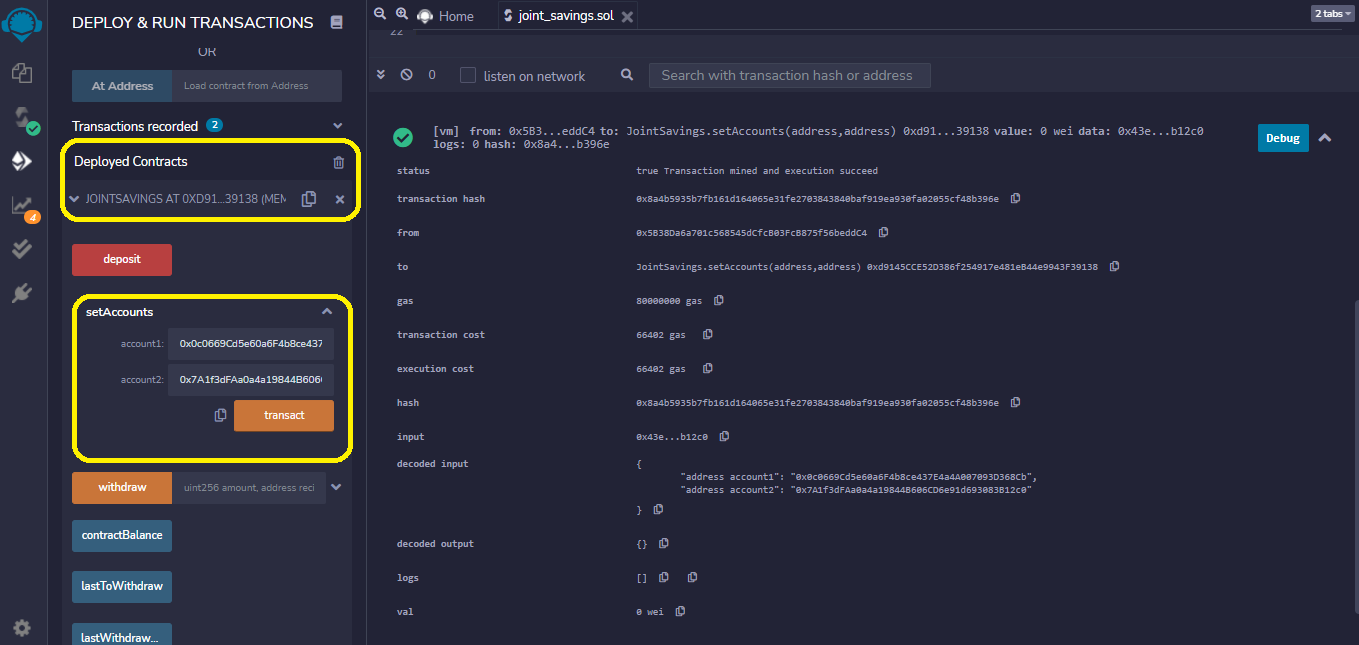Click the 'true Transaction mined' status text
This screenshot has height=645, width=1359.
757,171
